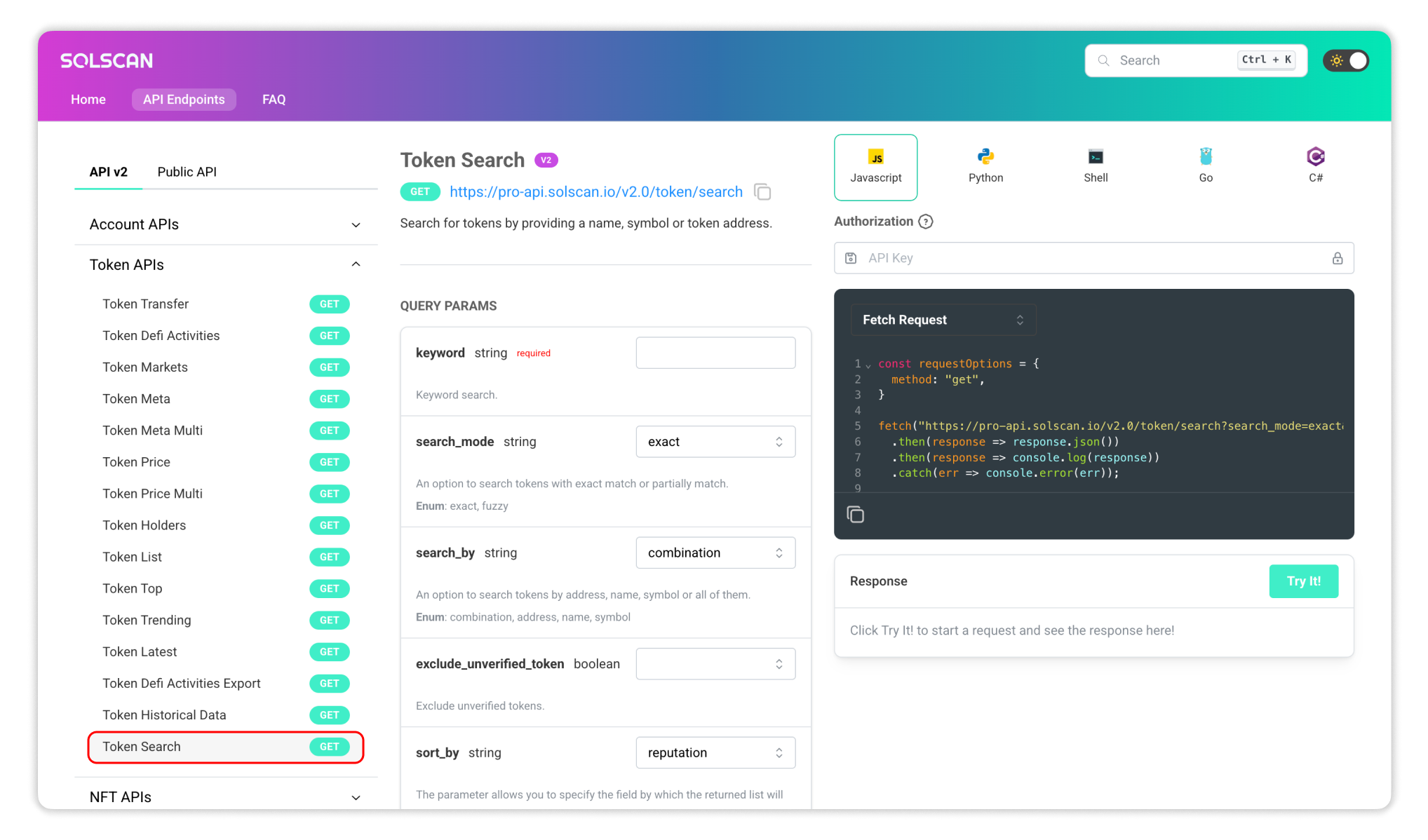Open Token Holders endpoint link

click(144, 525)
